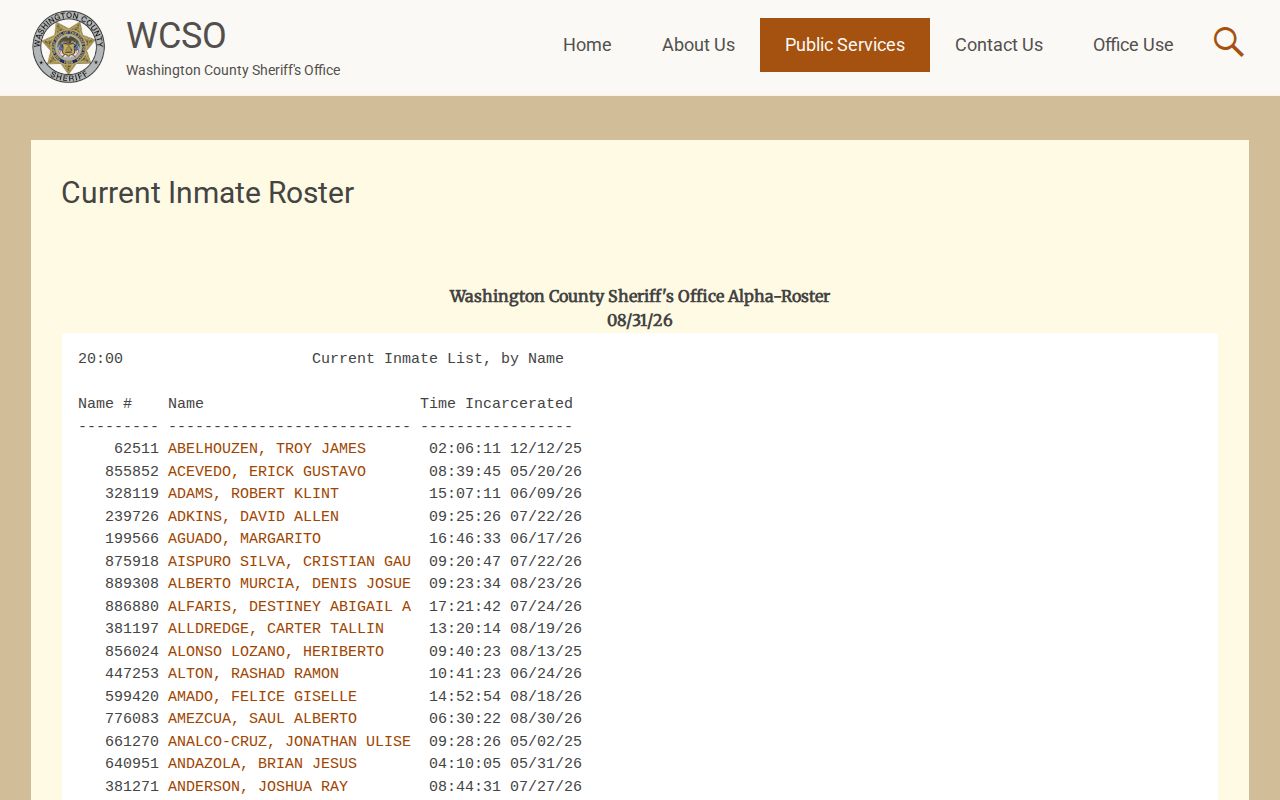Click incarceration time 14:52:54 08/18/26
Screen dimensions: 1280x800
tap(505, 697)
